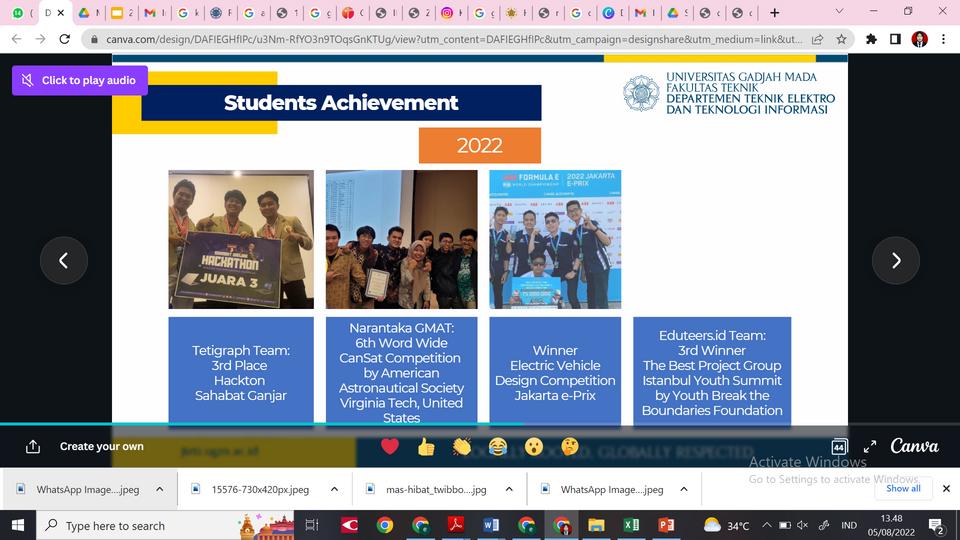Advance to the next slide arrow
Viewport: 960px width, 540px height.
tap(896, 261)
